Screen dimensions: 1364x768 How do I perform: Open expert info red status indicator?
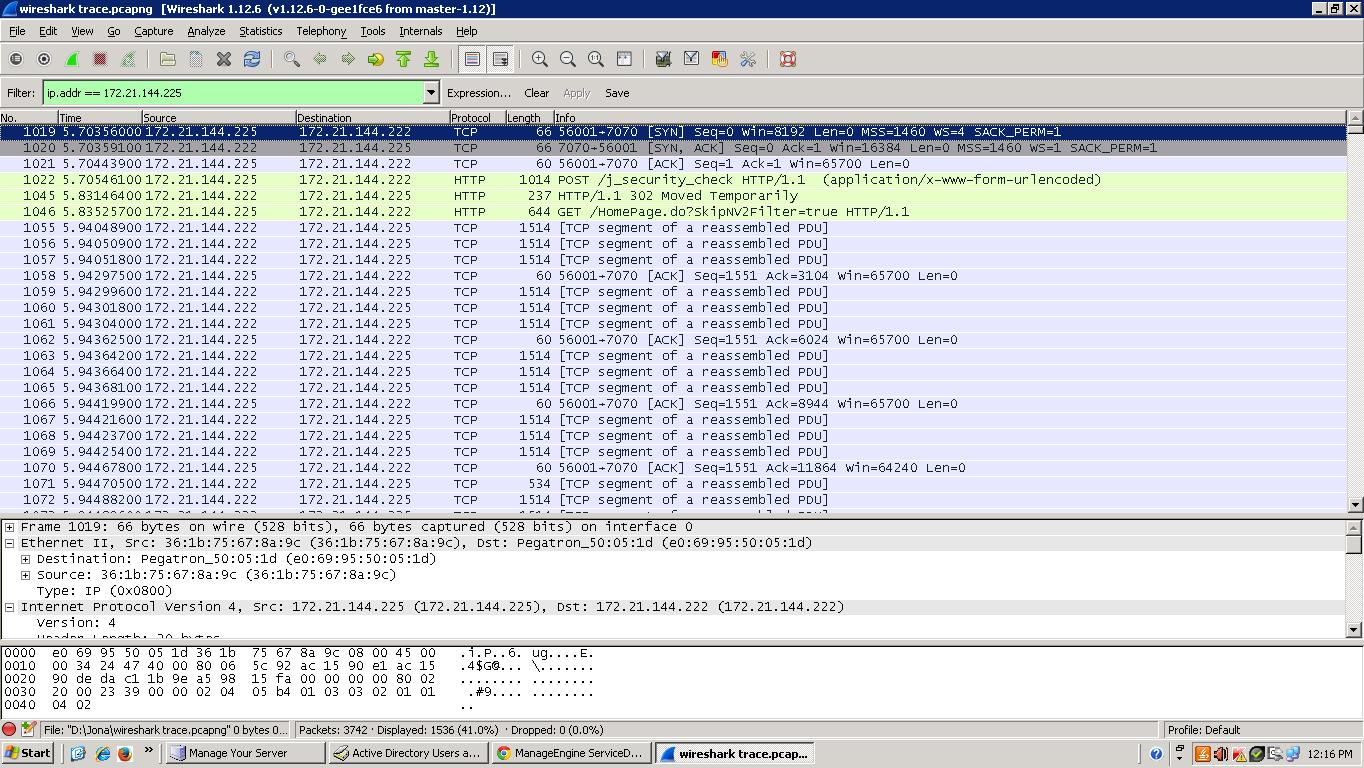(9, 730)
